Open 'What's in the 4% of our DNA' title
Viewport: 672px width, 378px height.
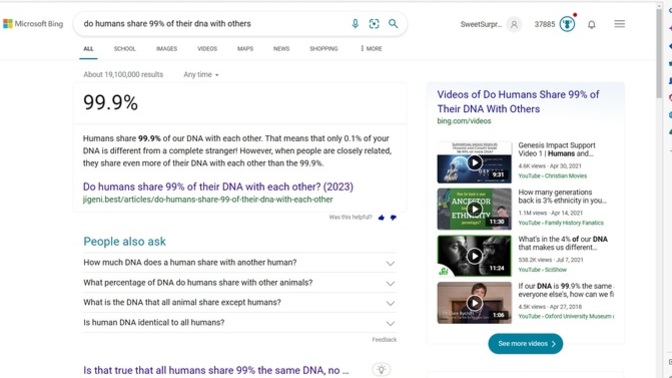(563, 243)
